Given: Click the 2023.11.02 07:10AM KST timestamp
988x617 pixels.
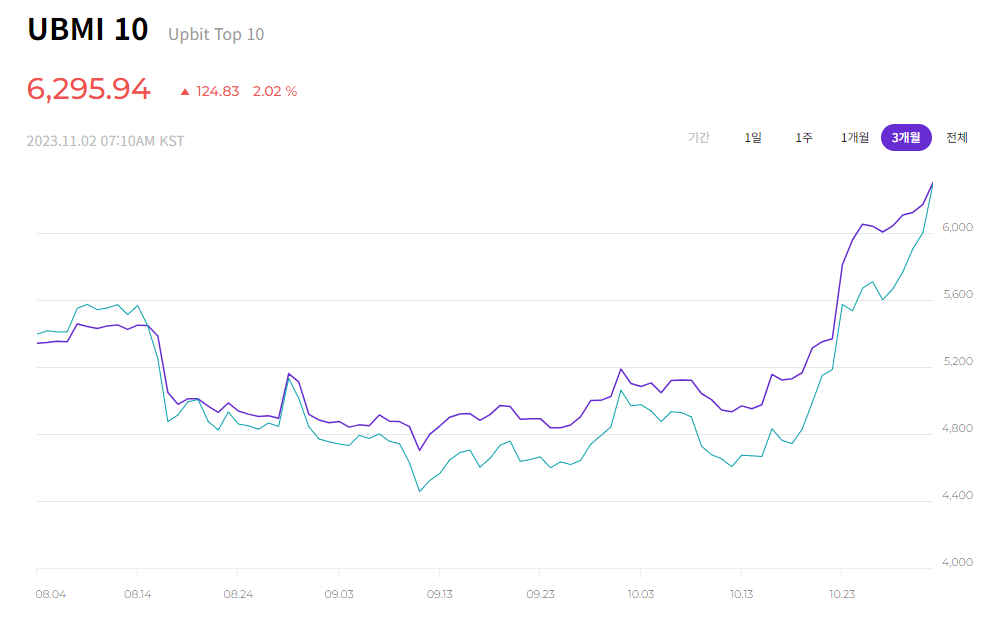Looking at the screenshot, I should [x=105, y=141].
